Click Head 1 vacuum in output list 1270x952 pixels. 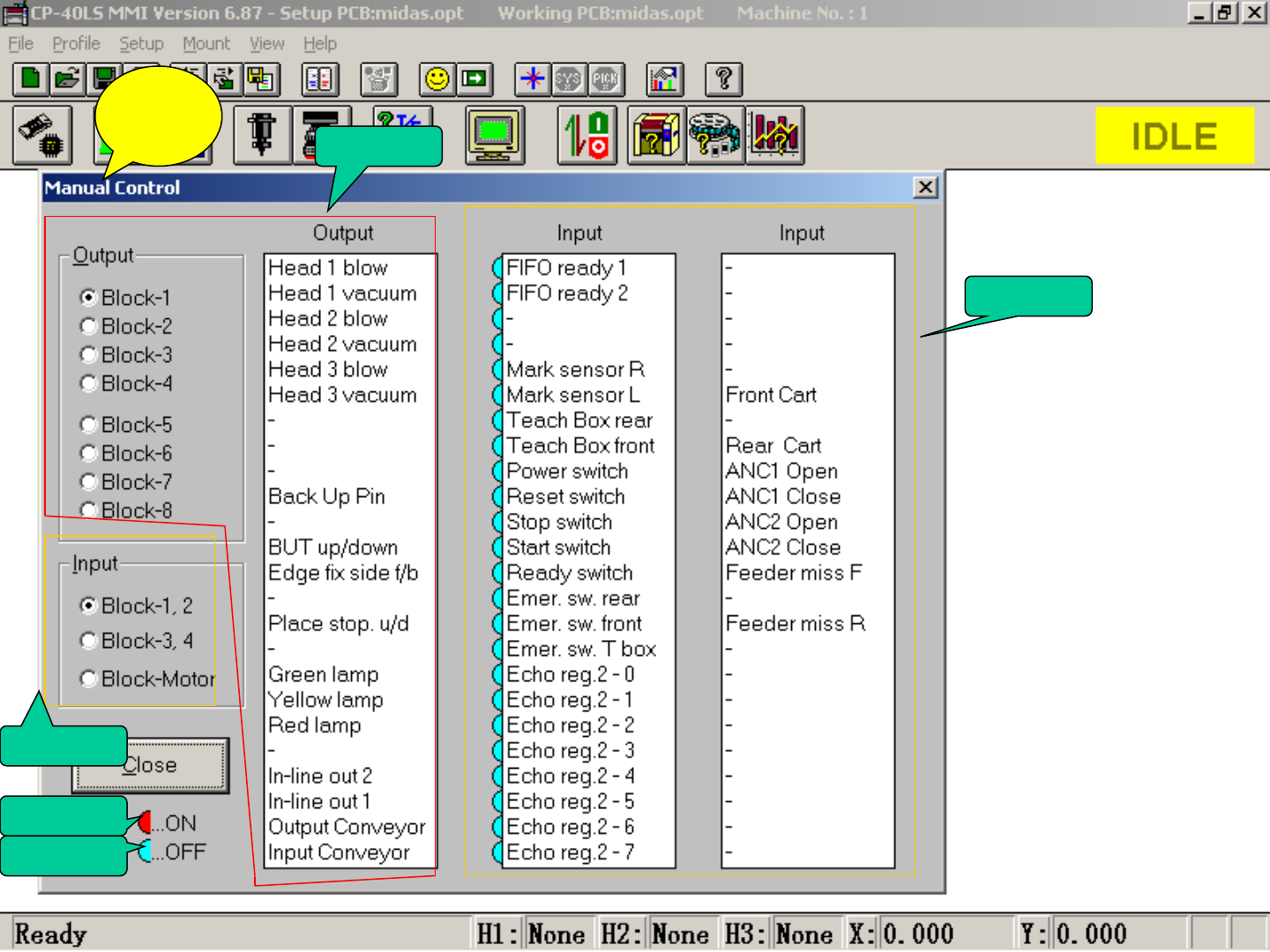click(342, 294)
